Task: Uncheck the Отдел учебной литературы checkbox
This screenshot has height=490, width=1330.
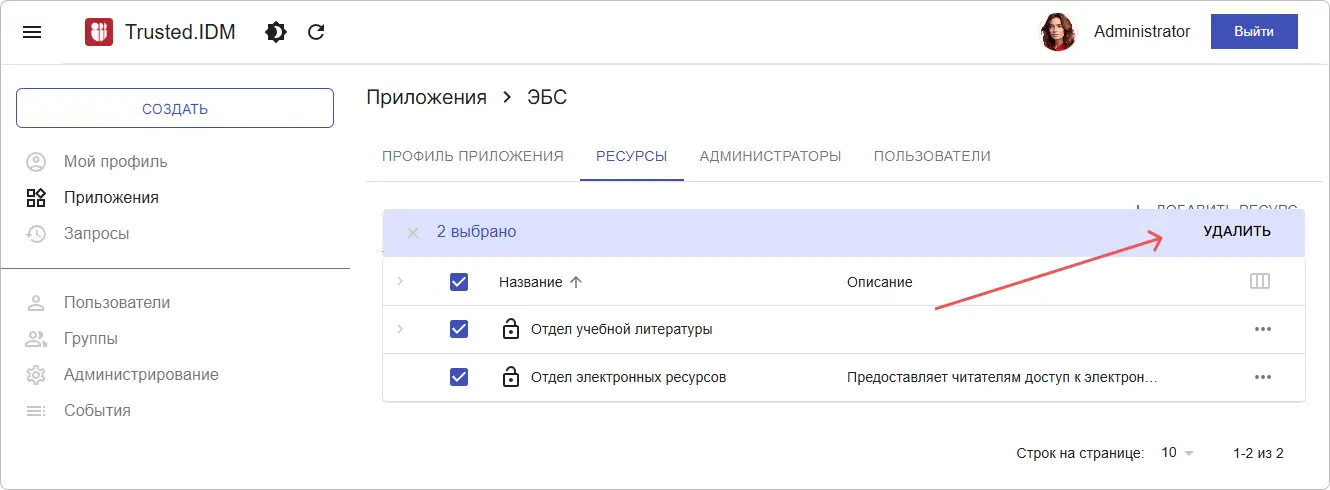Action: 459,329
